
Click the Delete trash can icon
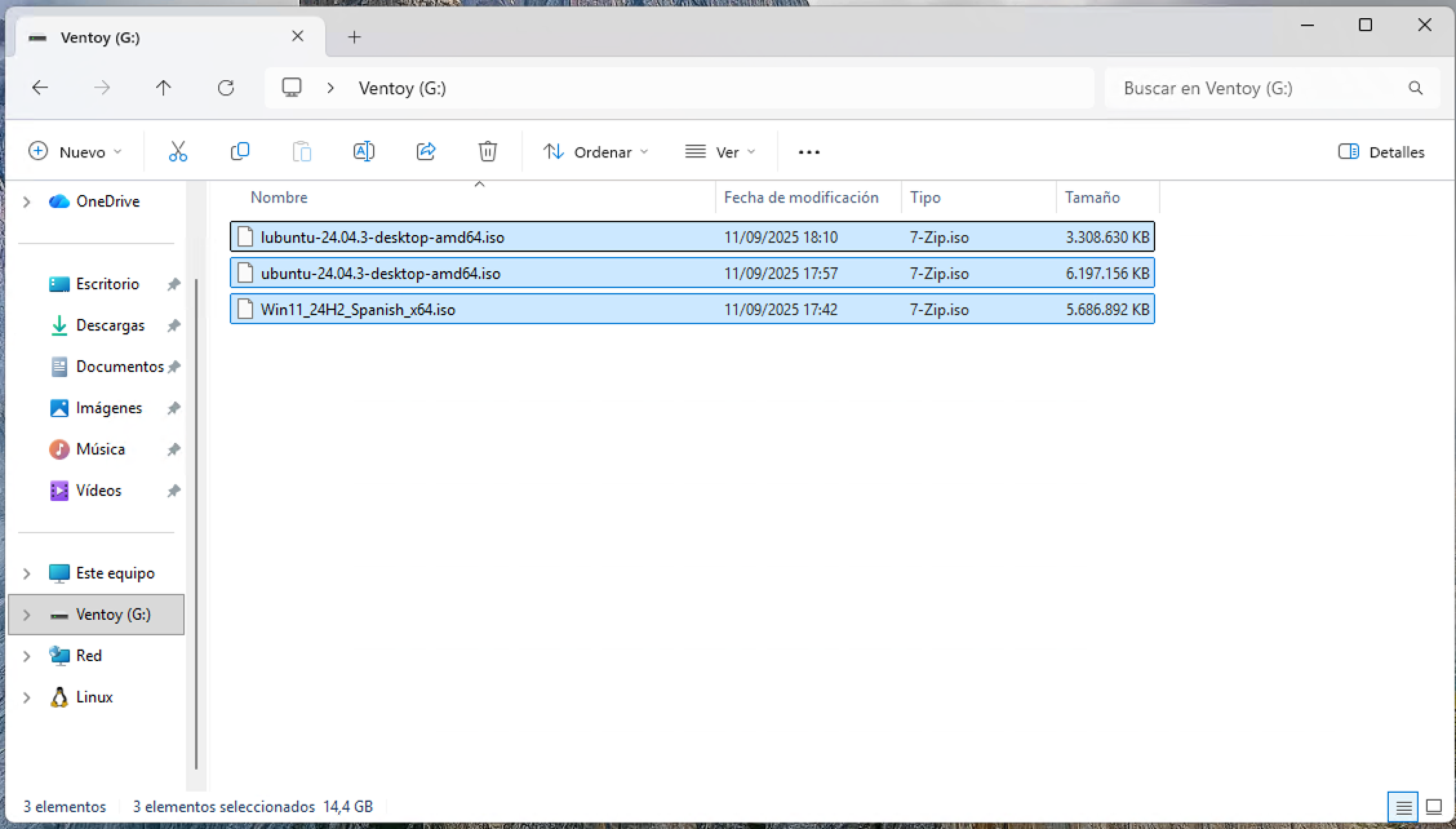pyautogui.click(x=488, y=152)
